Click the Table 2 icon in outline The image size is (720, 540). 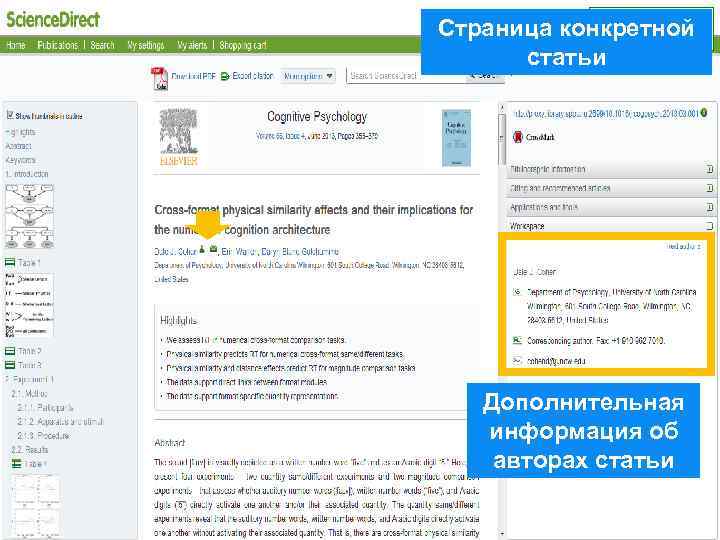click(x=10, y=351)
